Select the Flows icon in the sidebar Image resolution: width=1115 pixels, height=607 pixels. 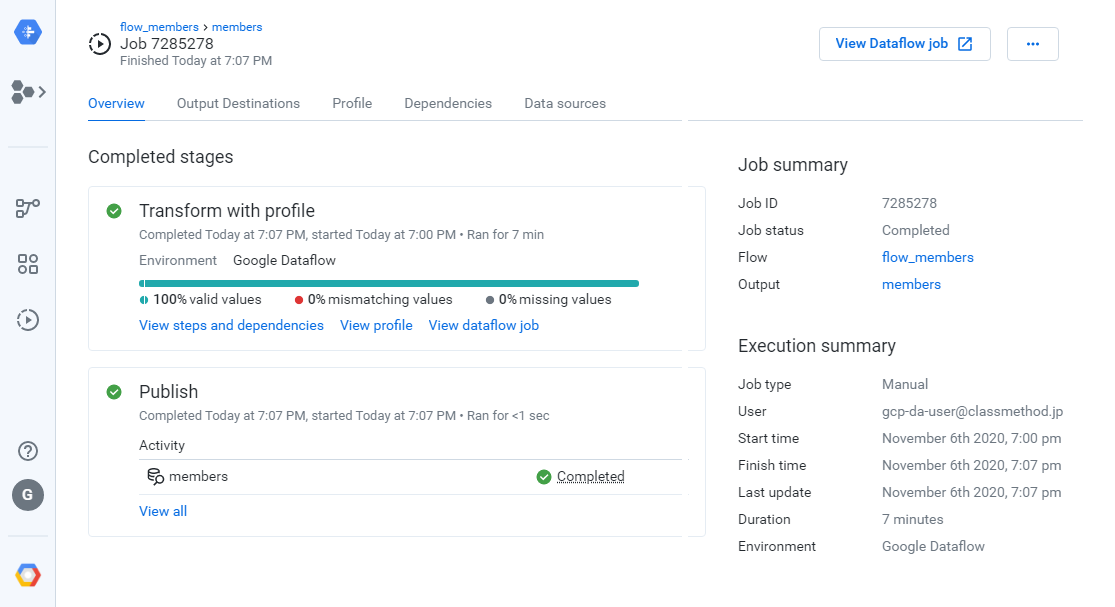click(23, 91)
